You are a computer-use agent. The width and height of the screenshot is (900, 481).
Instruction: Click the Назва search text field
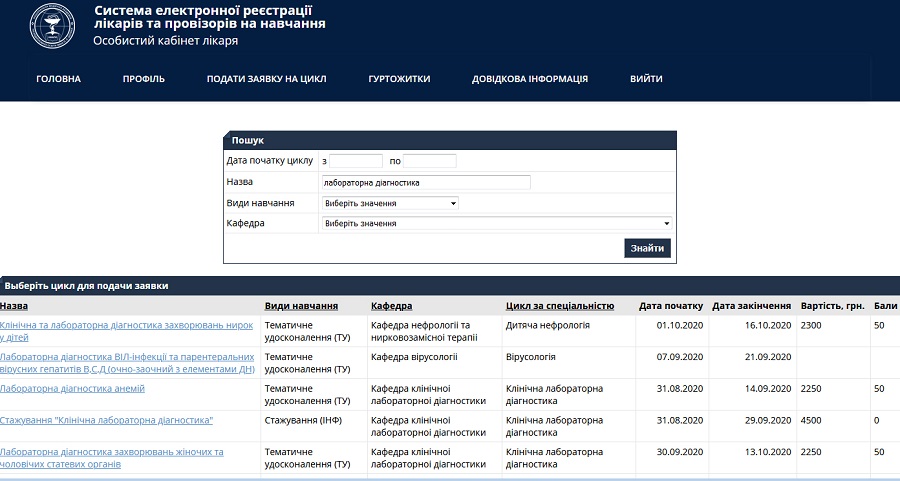point(426,183)
